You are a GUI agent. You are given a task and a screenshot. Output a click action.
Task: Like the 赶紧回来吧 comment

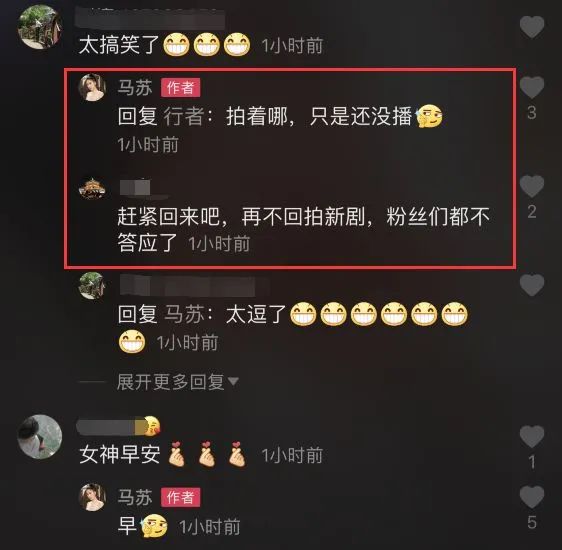click(532, 186)
